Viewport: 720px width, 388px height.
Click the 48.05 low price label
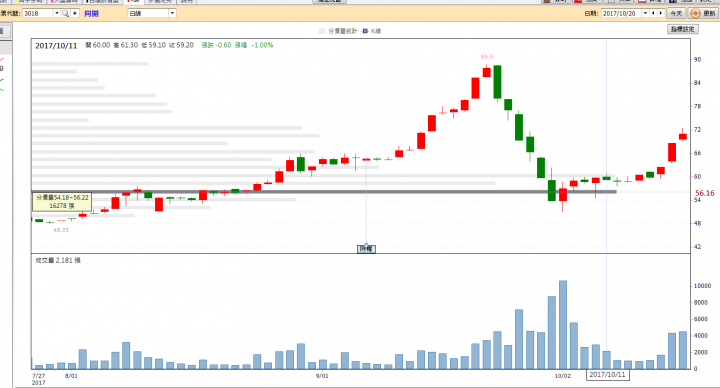point(61,230)
